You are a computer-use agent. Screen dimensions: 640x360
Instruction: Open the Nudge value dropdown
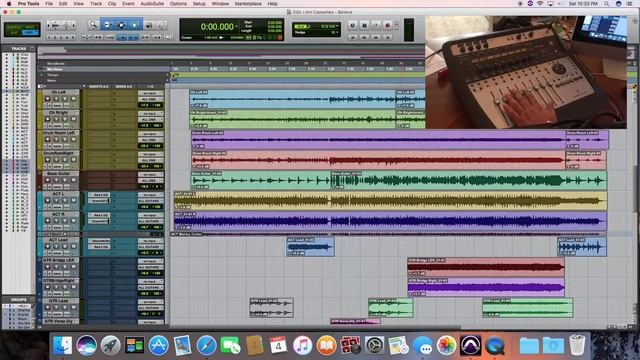338,32
